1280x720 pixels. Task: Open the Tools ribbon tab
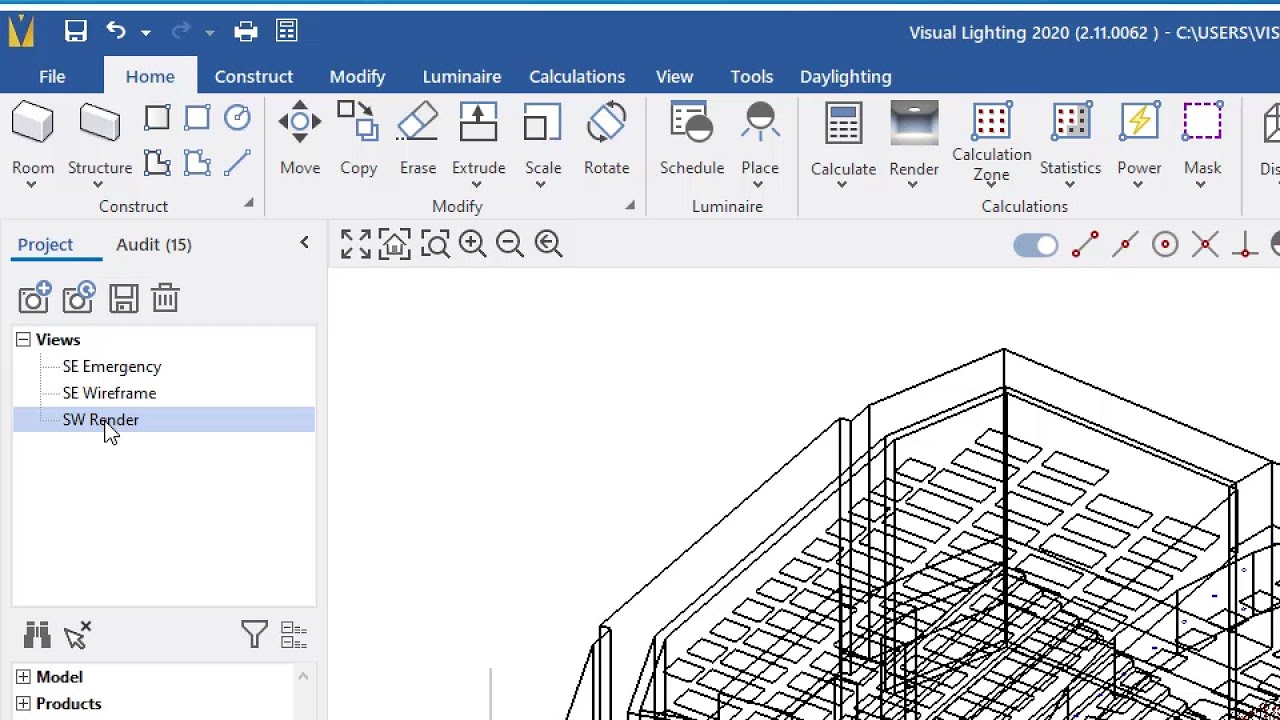[x=751, y=76]
